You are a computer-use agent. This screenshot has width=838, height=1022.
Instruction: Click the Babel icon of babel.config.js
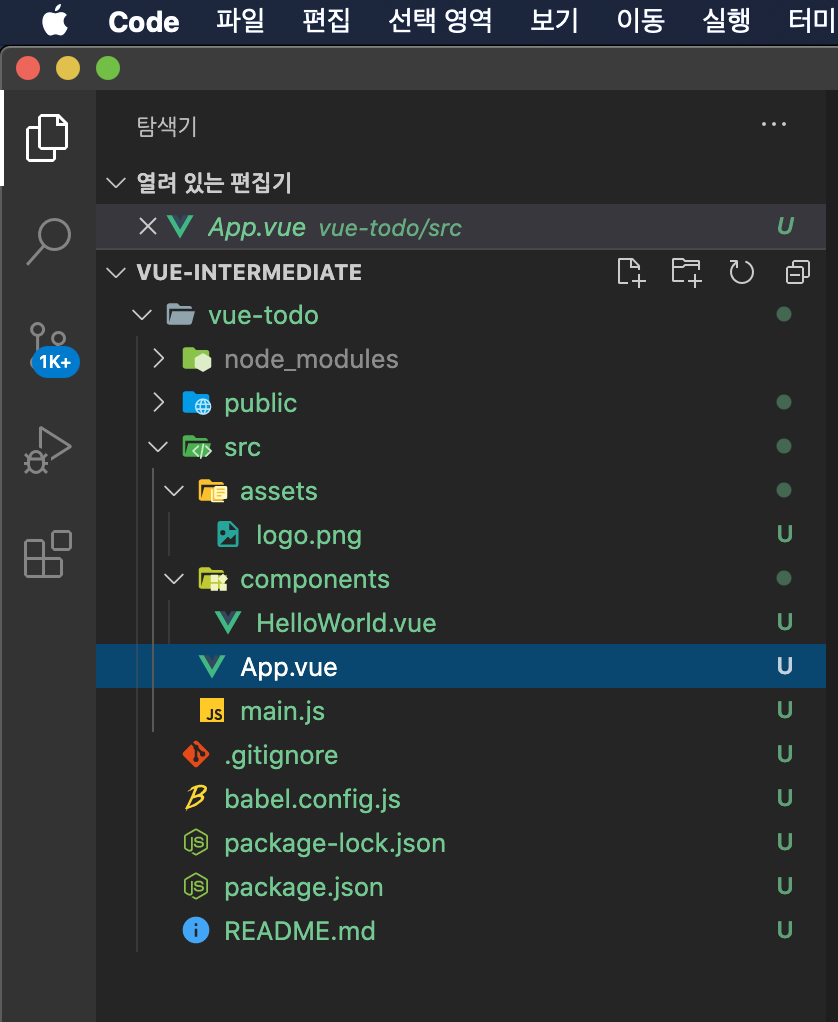tap(195, 798)
